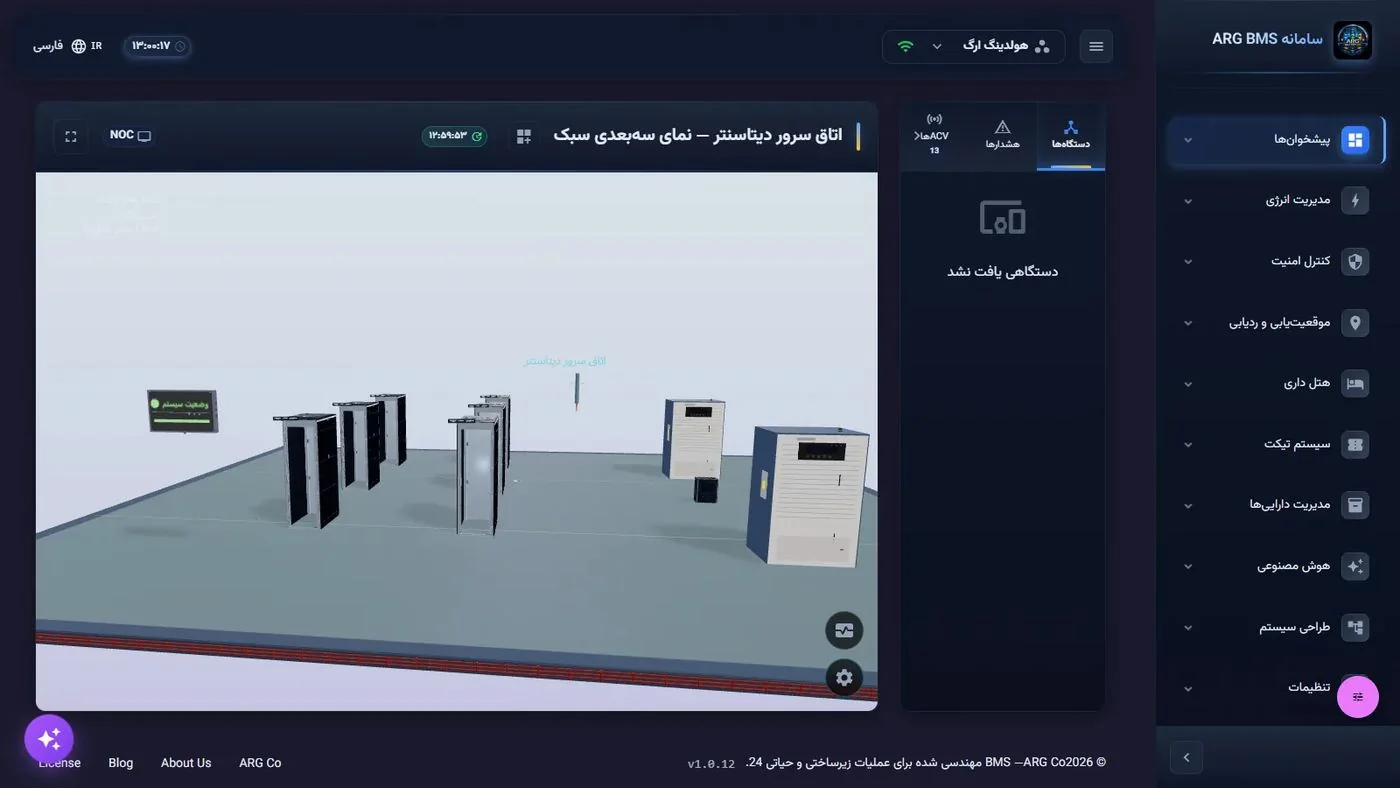Expand the هوش مصنوعی menu chevron
This screenshot has width=1400, height=788.
coord(1188,566)
